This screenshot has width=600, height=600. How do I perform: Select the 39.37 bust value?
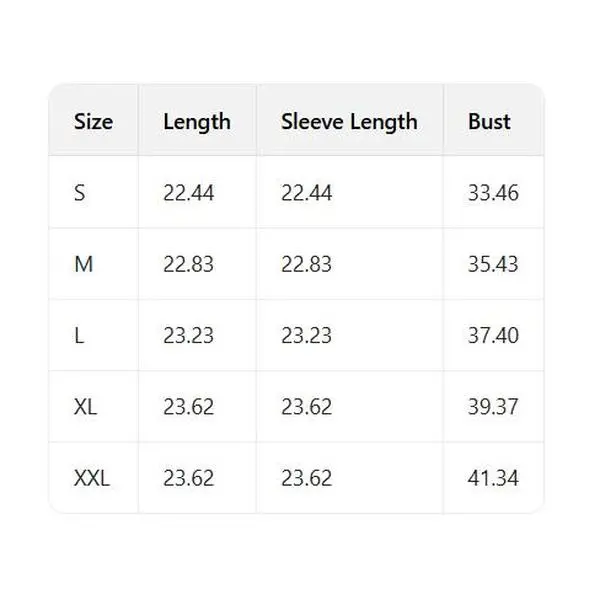[493, 407]
